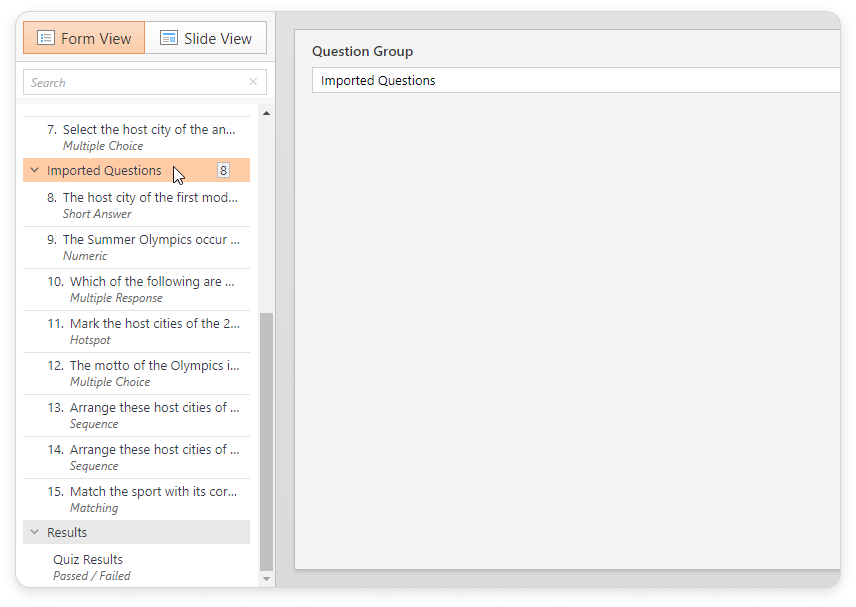Image resolution: width=856 pixels, height=607 pixels.
Task: Click the scroll up arrow in question list
Action: pos(266,114)
